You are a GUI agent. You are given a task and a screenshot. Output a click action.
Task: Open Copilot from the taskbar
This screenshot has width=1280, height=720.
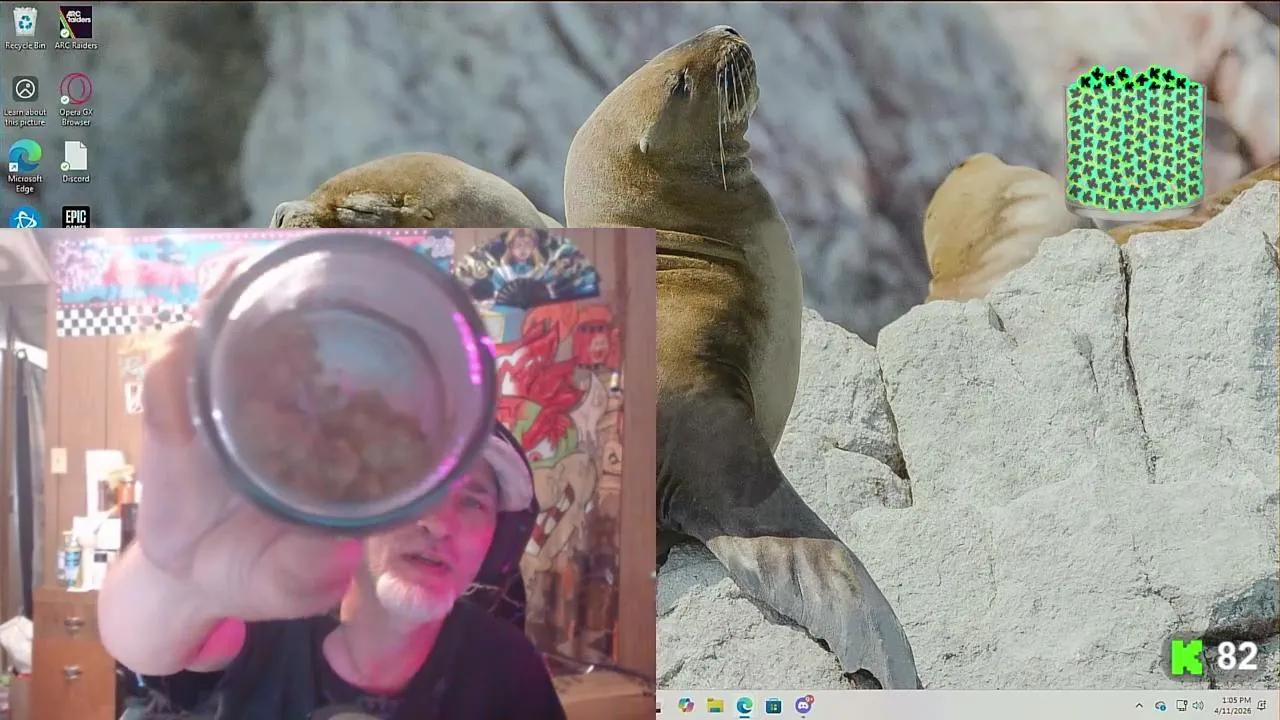[686, 705]
